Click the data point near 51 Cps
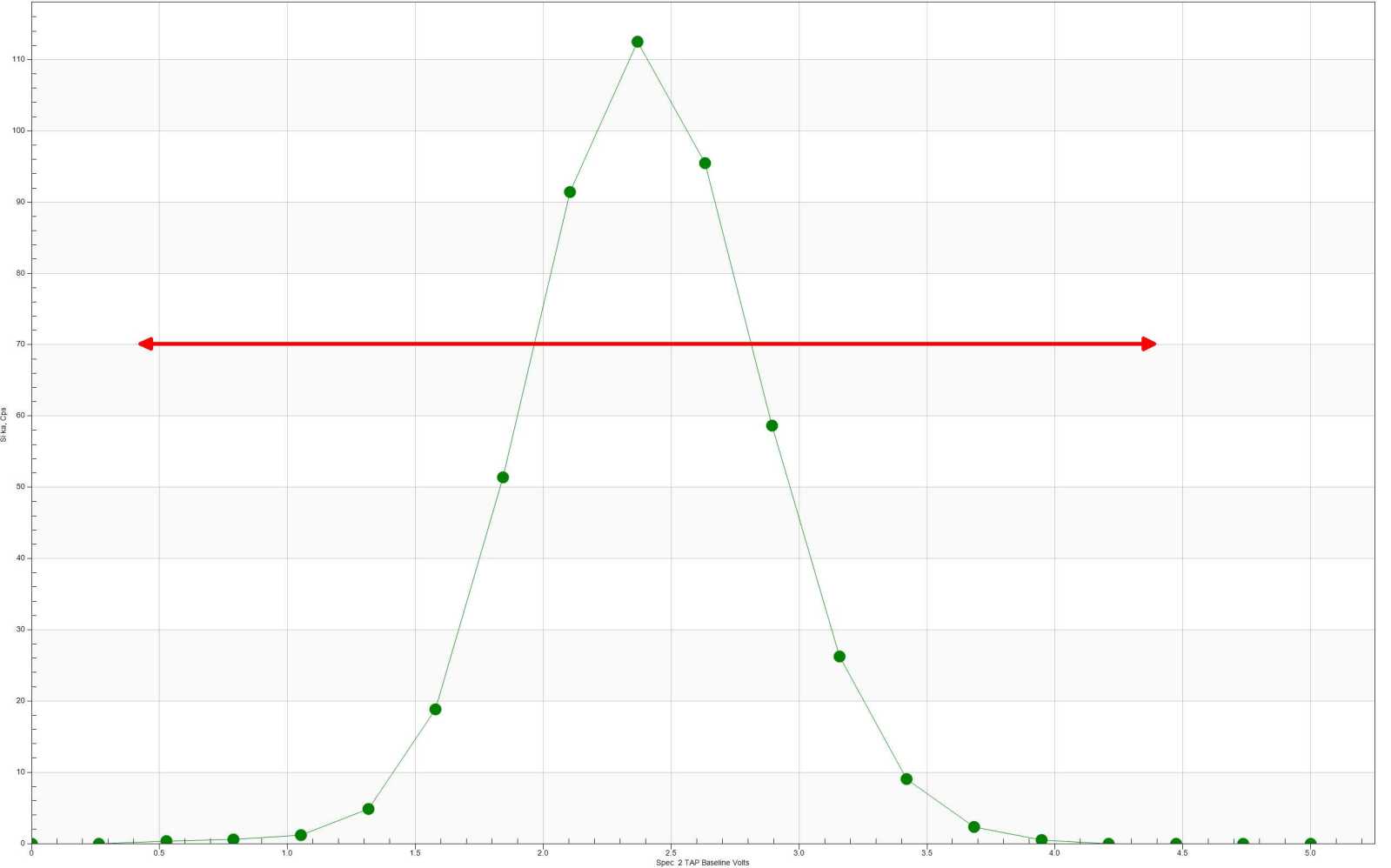The image size is (1391, 868). [503, 477]
